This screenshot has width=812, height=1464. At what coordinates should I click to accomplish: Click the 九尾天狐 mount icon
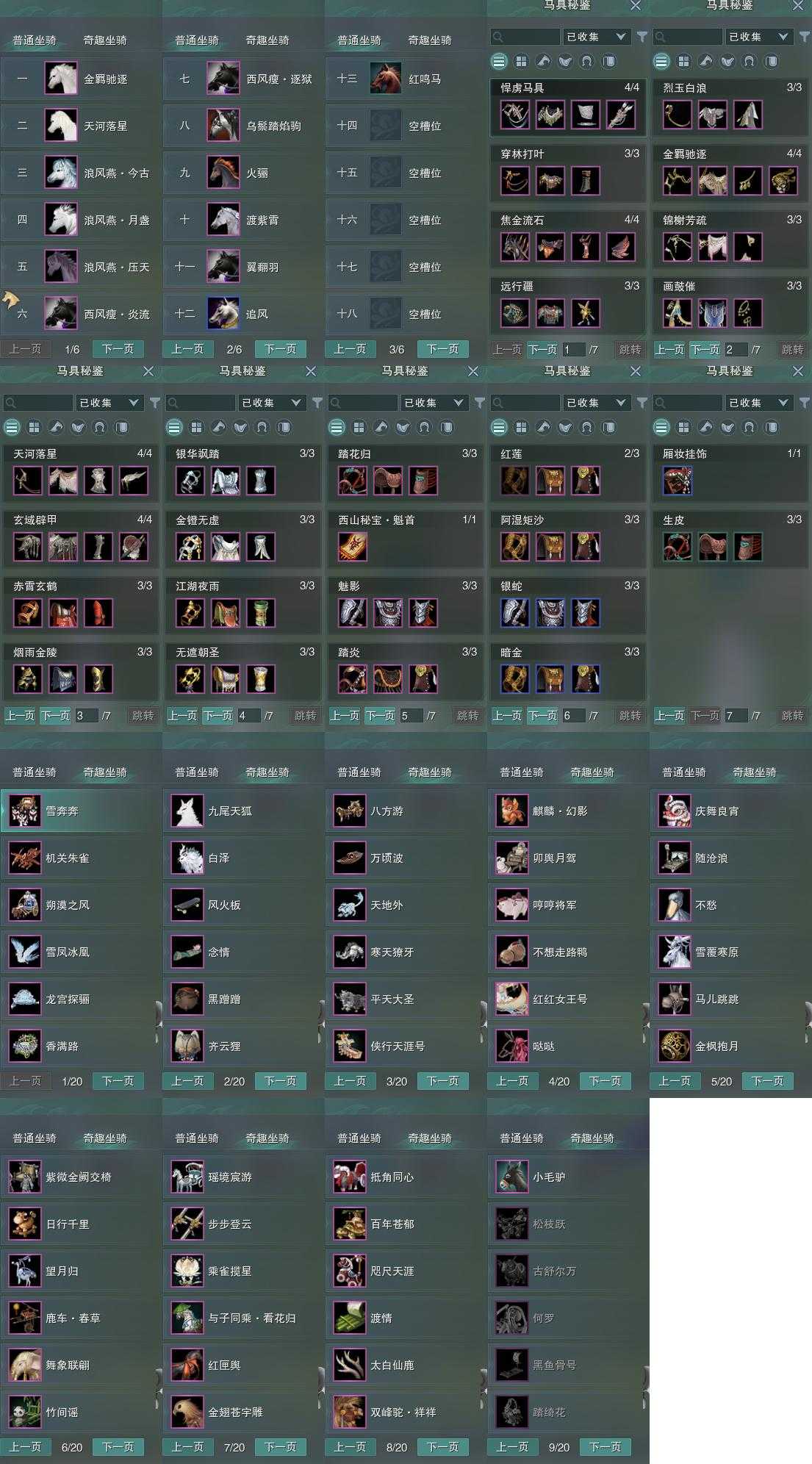(187, 811)
